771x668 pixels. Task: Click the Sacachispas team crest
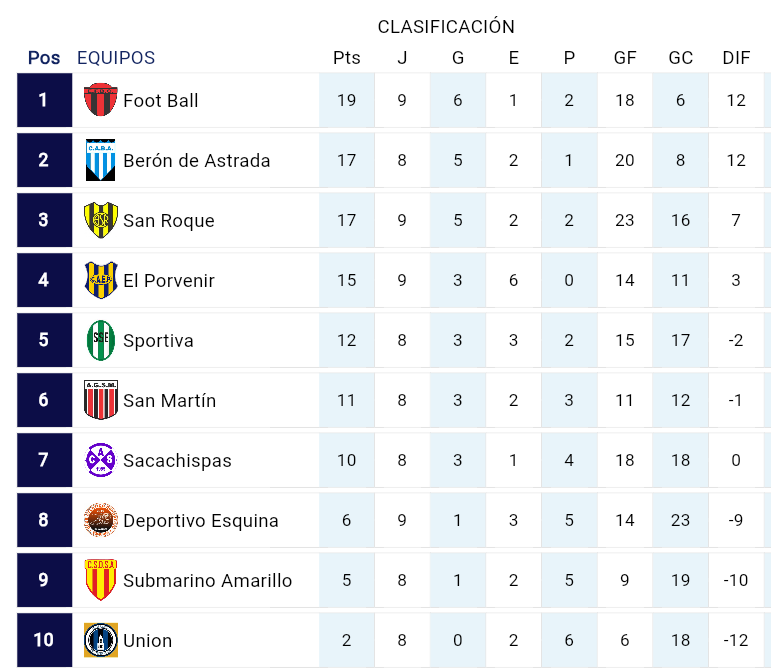(x=100, y=460)
